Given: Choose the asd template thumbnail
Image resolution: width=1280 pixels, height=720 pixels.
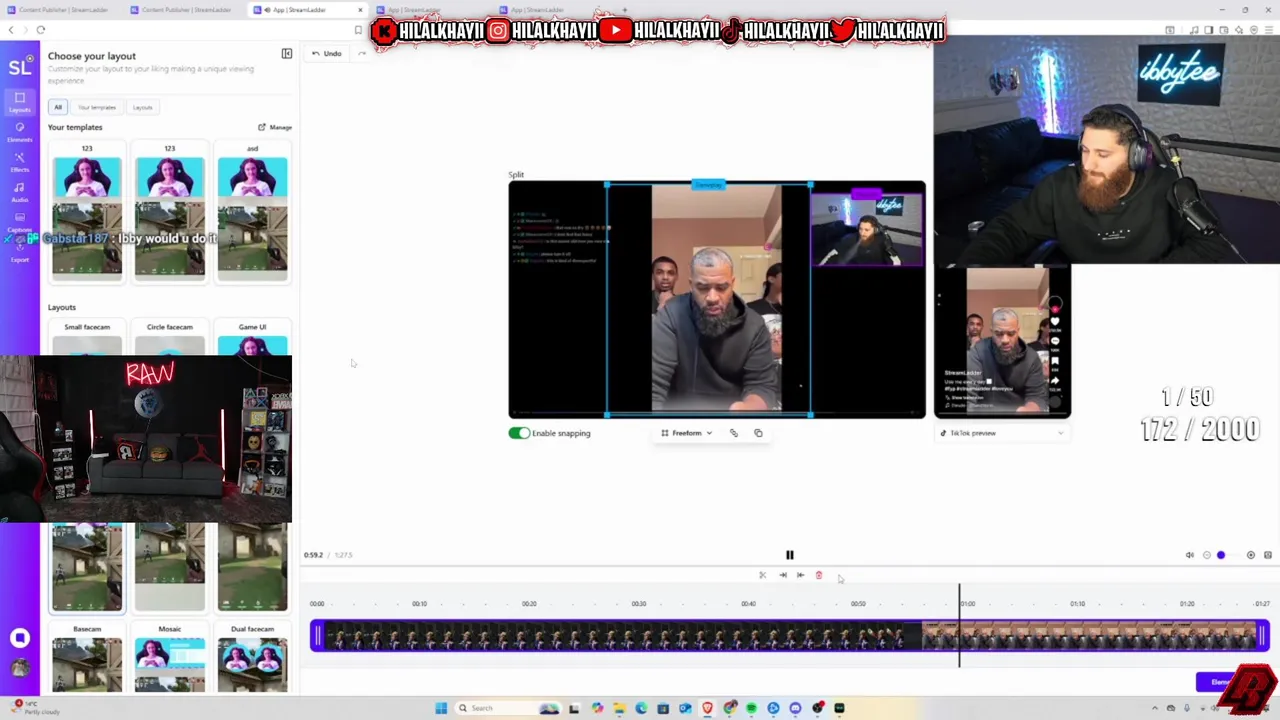Looking at the screenshot, I should click(x=252, y=216).
